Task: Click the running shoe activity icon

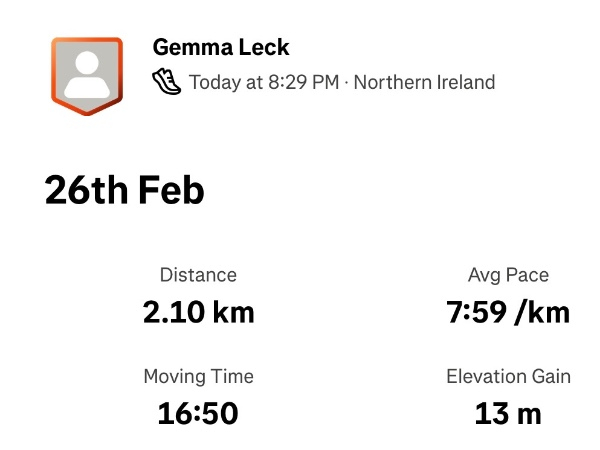Action: point(167,81)
